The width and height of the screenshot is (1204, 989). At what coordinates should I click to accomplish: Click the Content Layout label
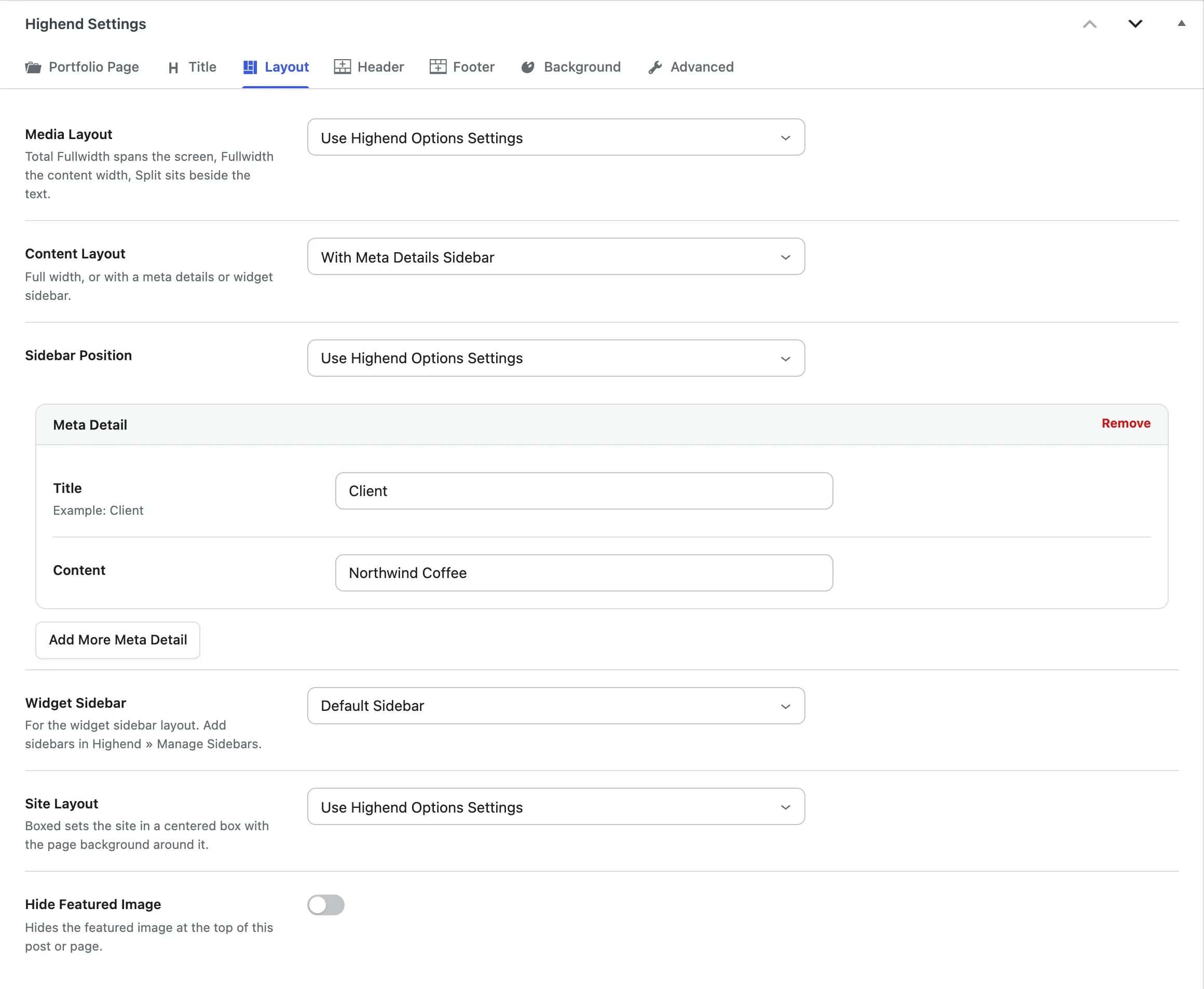[x=75, y=254]
